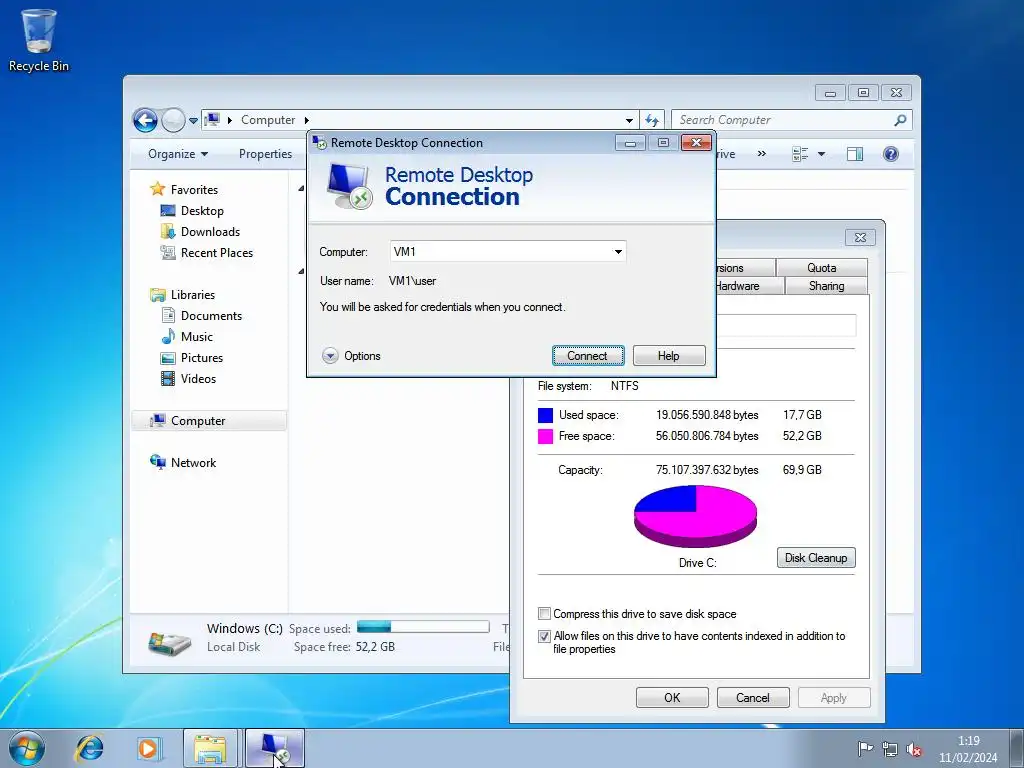This screenshot has height=768, width=1024.
Task: Switch to the Quota tab
Action: [822, 268]
